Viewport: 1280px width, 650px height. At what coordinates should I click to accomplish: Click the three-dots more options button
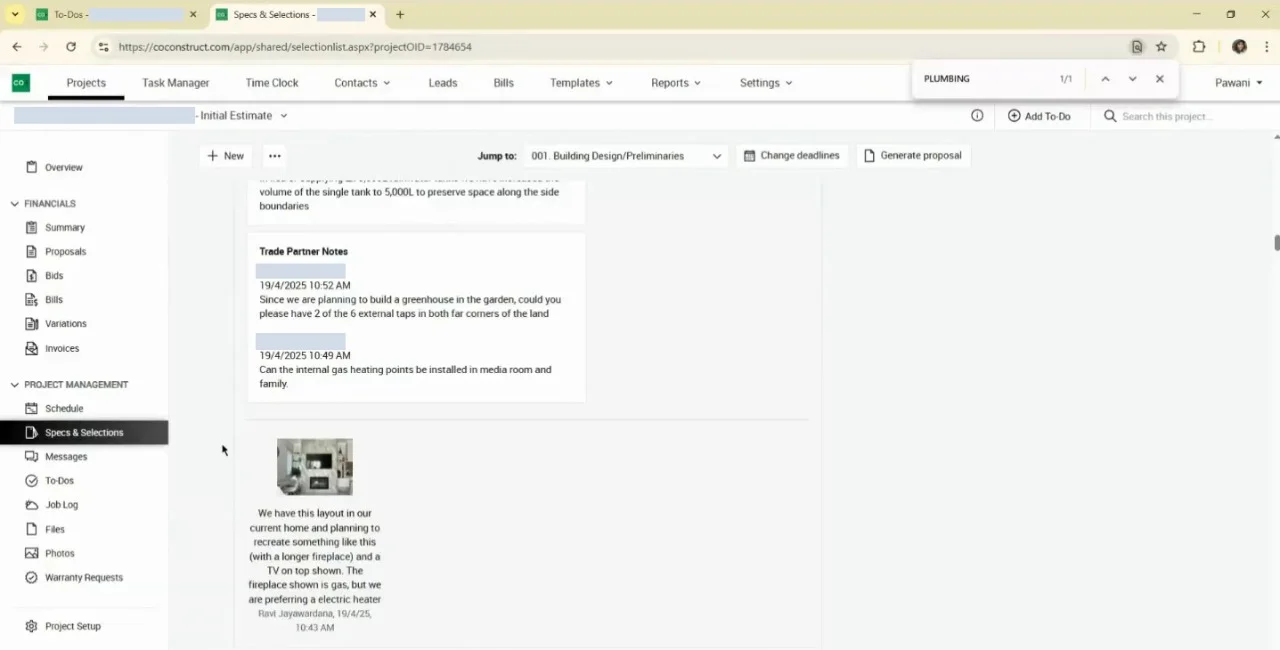[275, 156]
